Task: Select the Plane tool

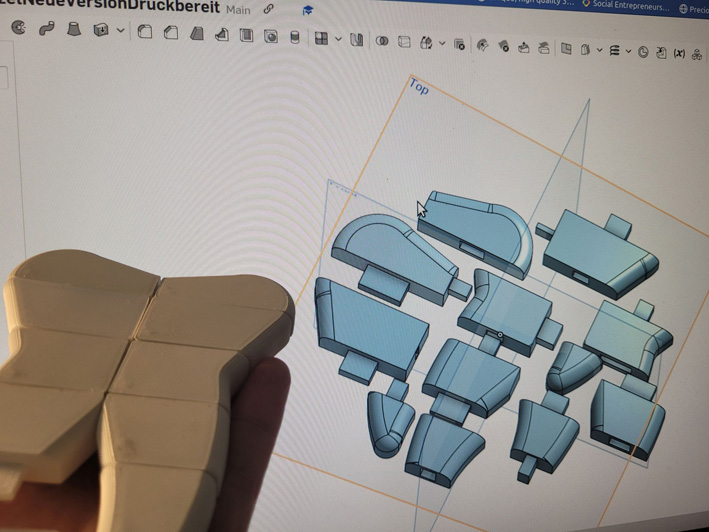Action: point(566,48)
